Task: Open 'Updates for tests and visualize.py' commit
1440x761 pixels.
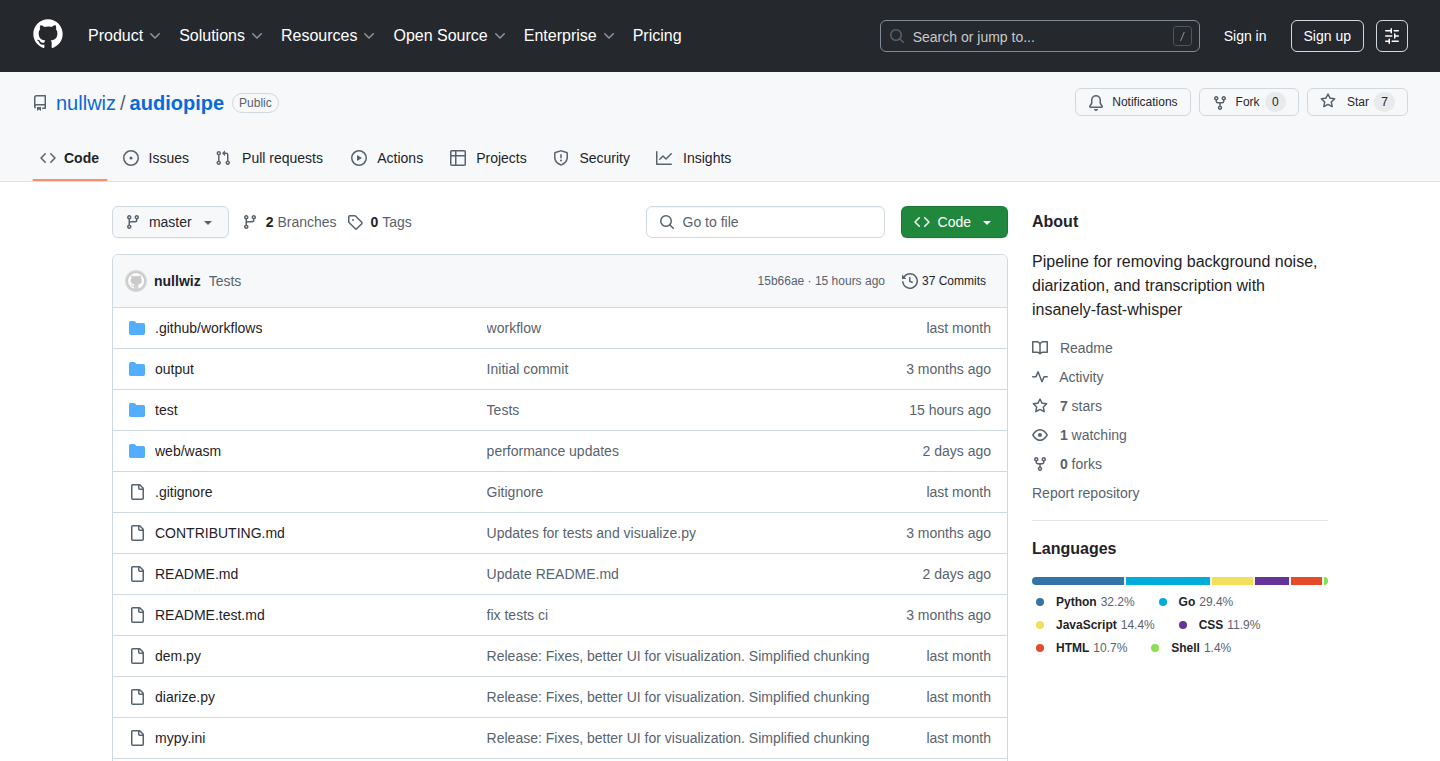Action: click(591, 533)
